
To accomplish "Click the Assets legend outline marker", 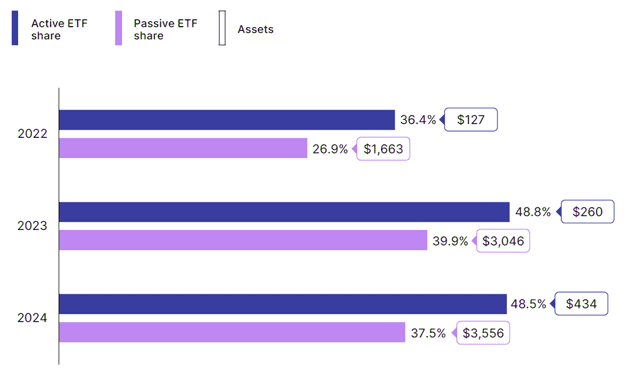I will pos(222,28).
